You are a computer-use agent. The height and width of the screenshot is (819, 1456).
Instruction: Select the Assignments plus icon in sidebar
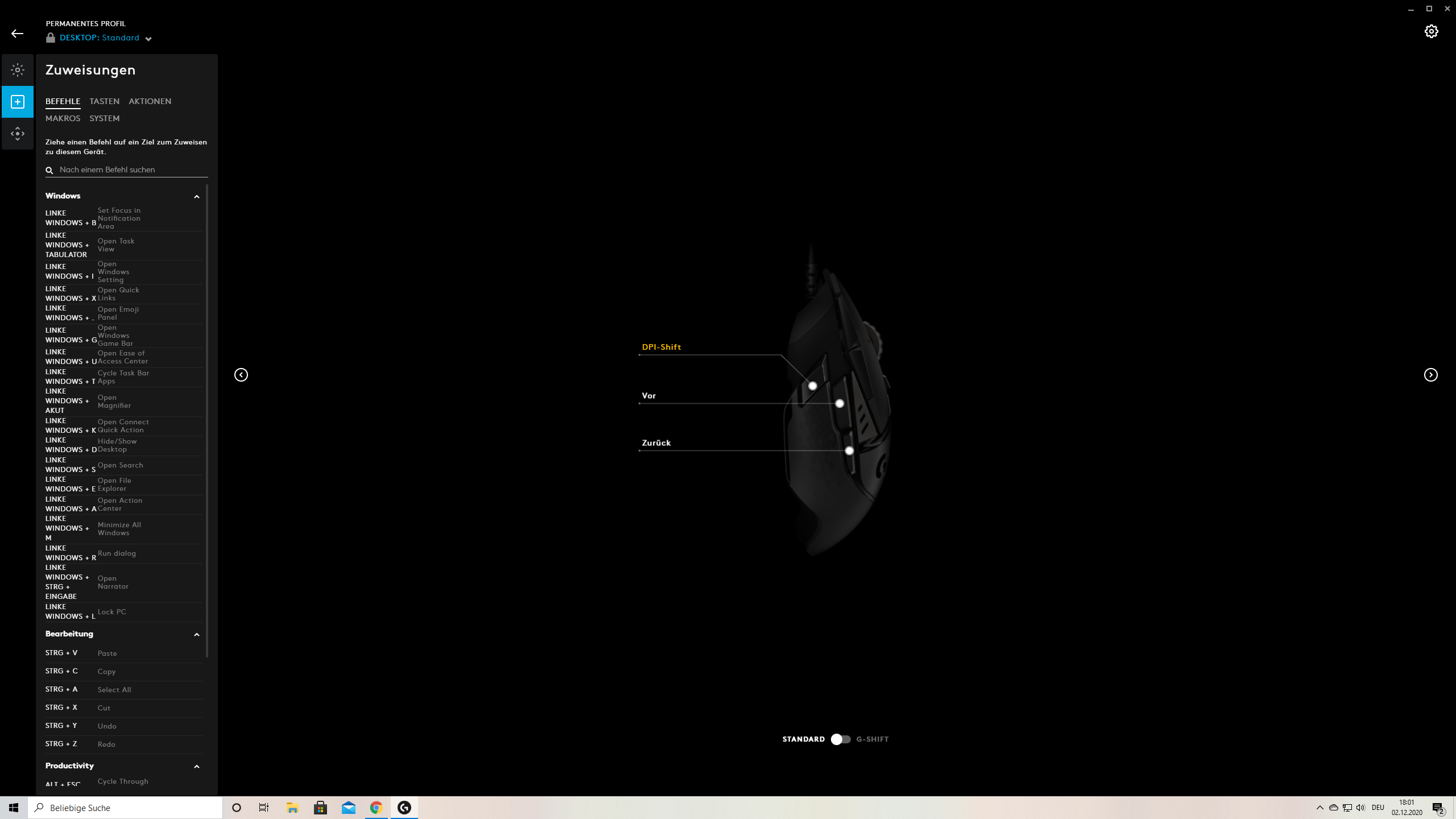(18, 102)
